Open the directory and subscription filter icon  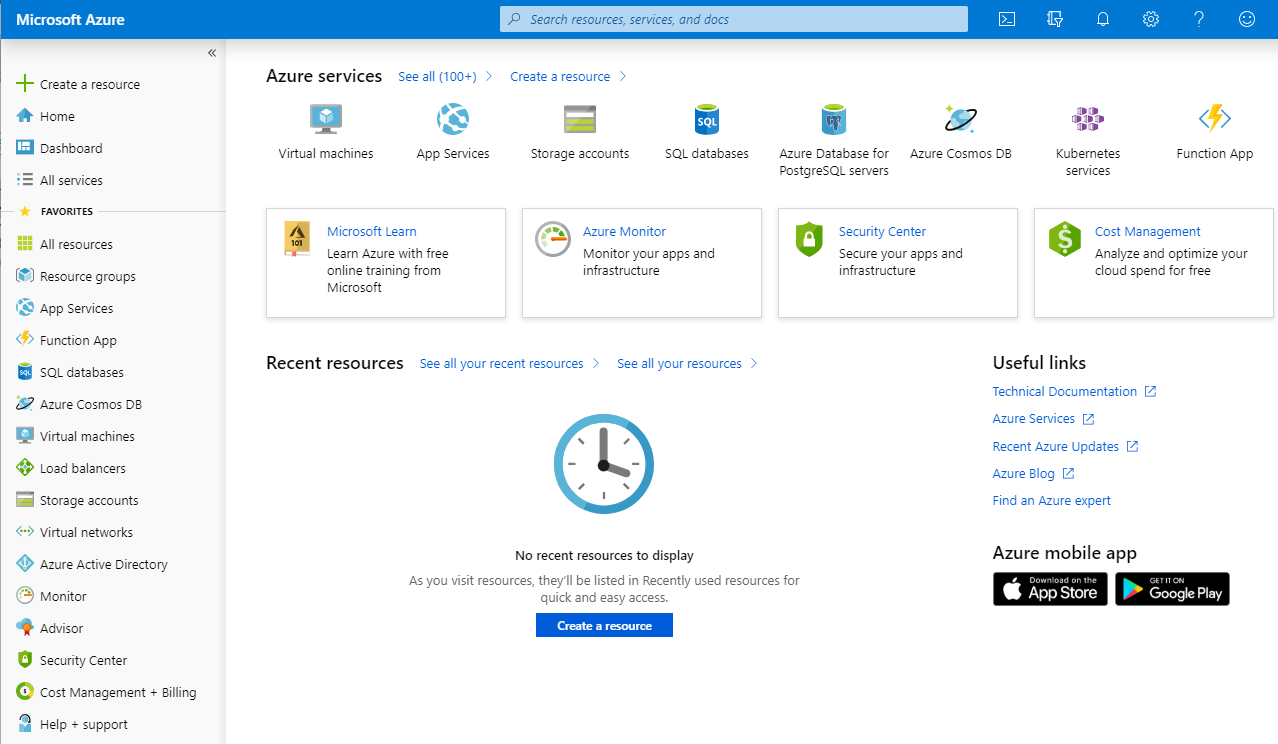click(1055, 19)
